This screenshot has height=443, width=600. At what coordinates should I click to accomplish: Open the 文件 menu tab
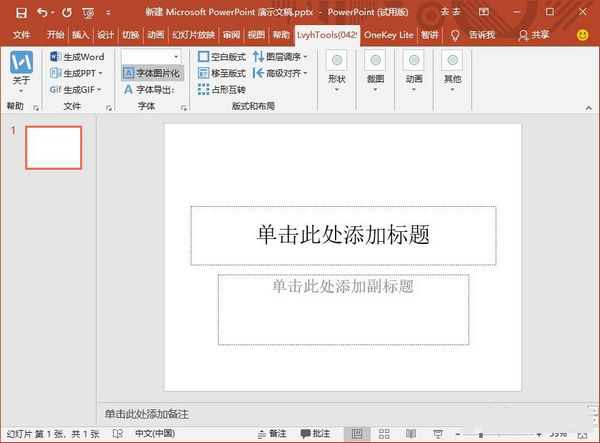point(21,34)
